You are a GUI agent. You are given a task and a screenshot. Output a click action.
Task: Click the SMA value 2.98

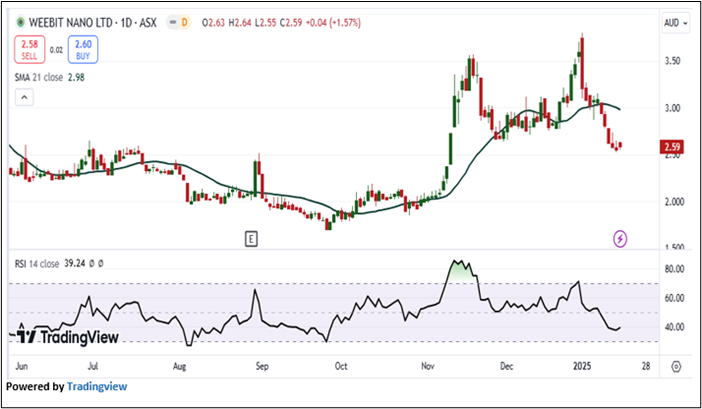[x=76, y=77]
